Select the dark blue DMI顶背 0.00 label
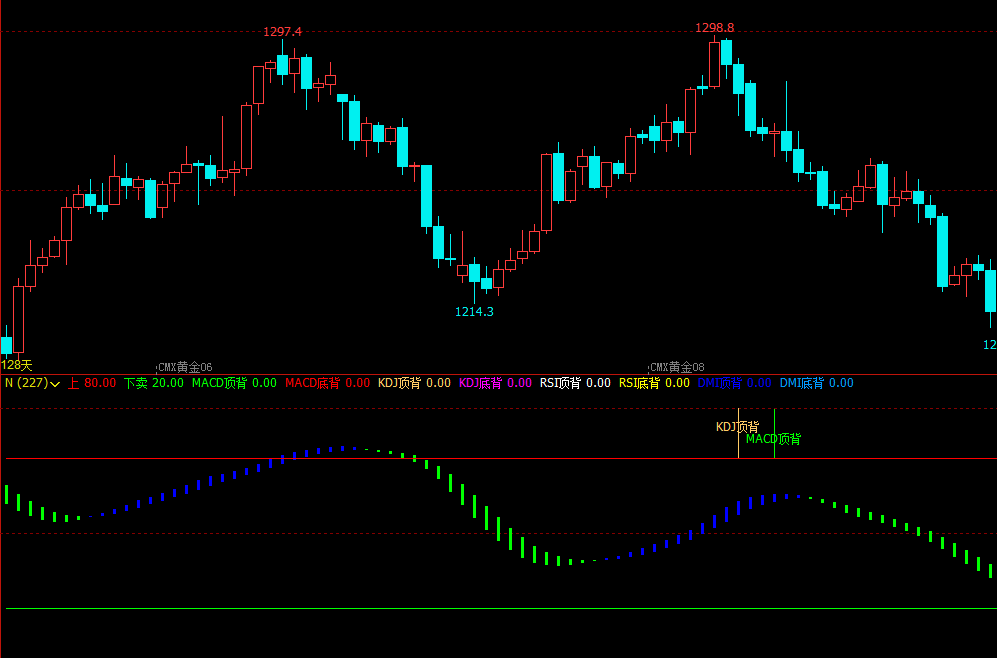 (x=734, y=383)
